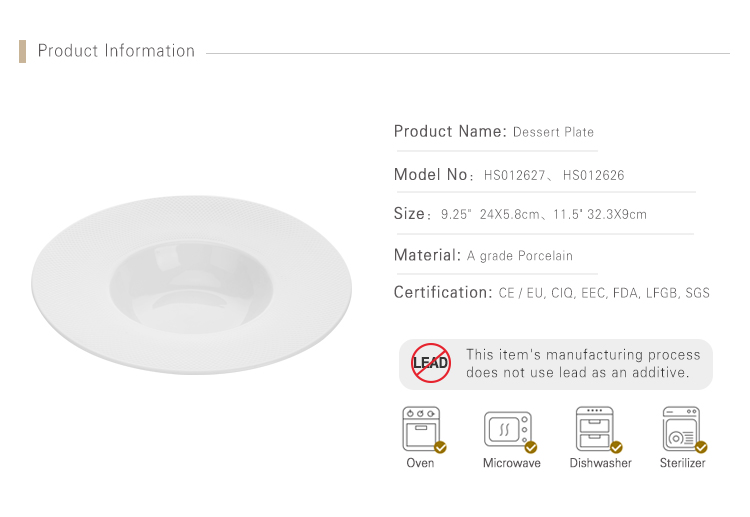Click the Product Information heading

116,51
